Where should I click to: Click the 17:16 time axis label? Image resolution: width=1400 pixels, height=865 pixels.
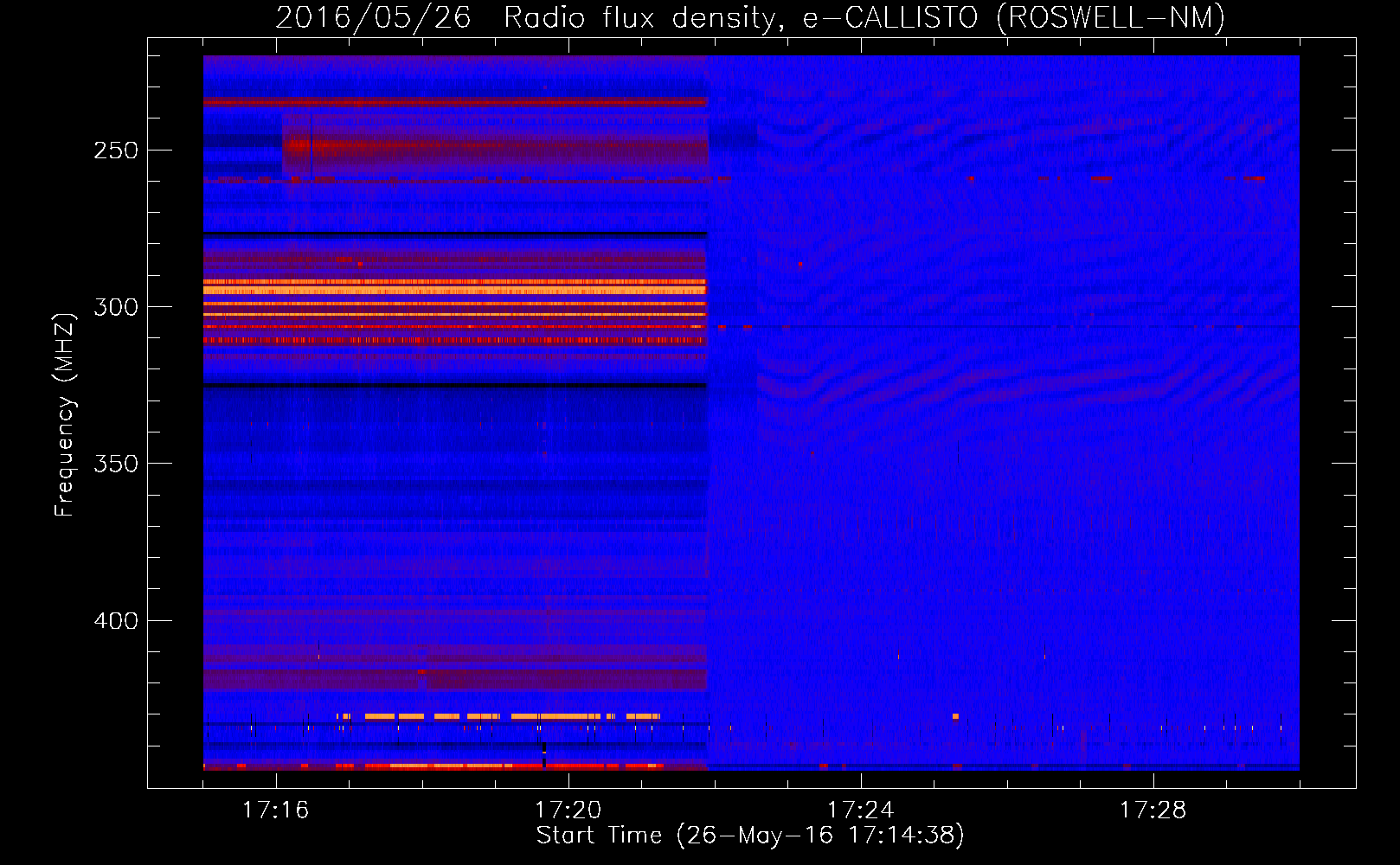[275, 810]
